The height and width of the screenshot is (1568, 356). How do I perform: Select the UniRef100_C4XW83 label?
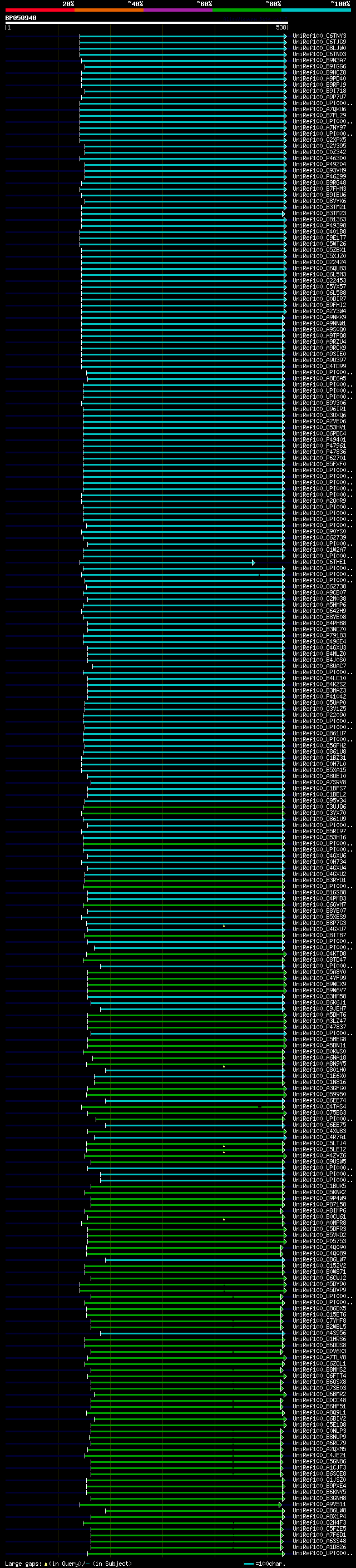point(319,1131)
